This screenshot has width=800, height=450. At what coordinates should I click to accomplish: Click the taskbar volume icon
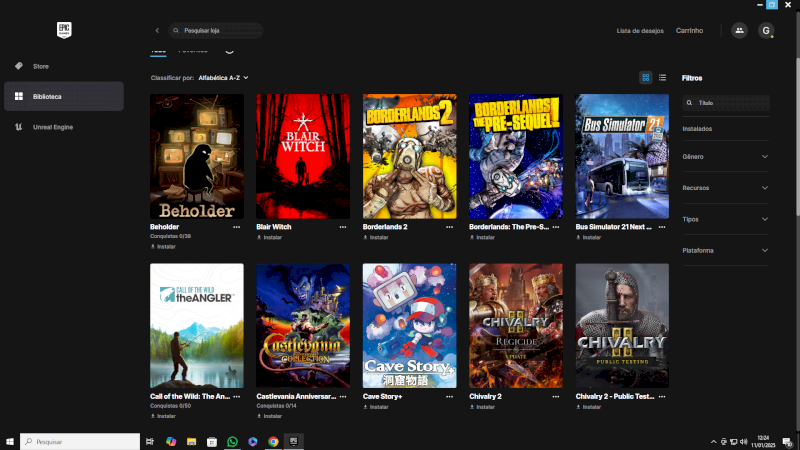[743, 441]
